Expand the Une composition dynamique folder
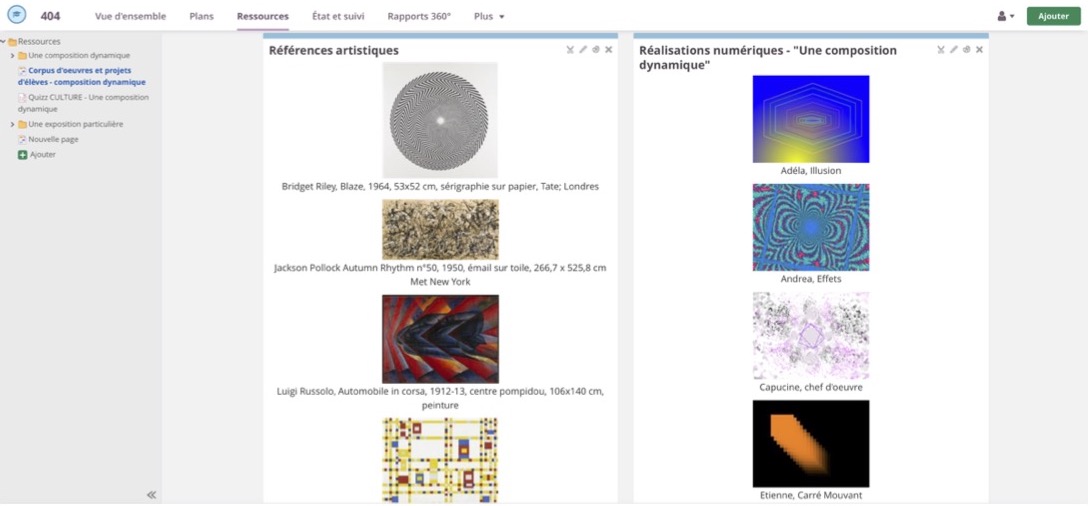The height and width of the screenshot is (506, 1088). click(12, 56)
